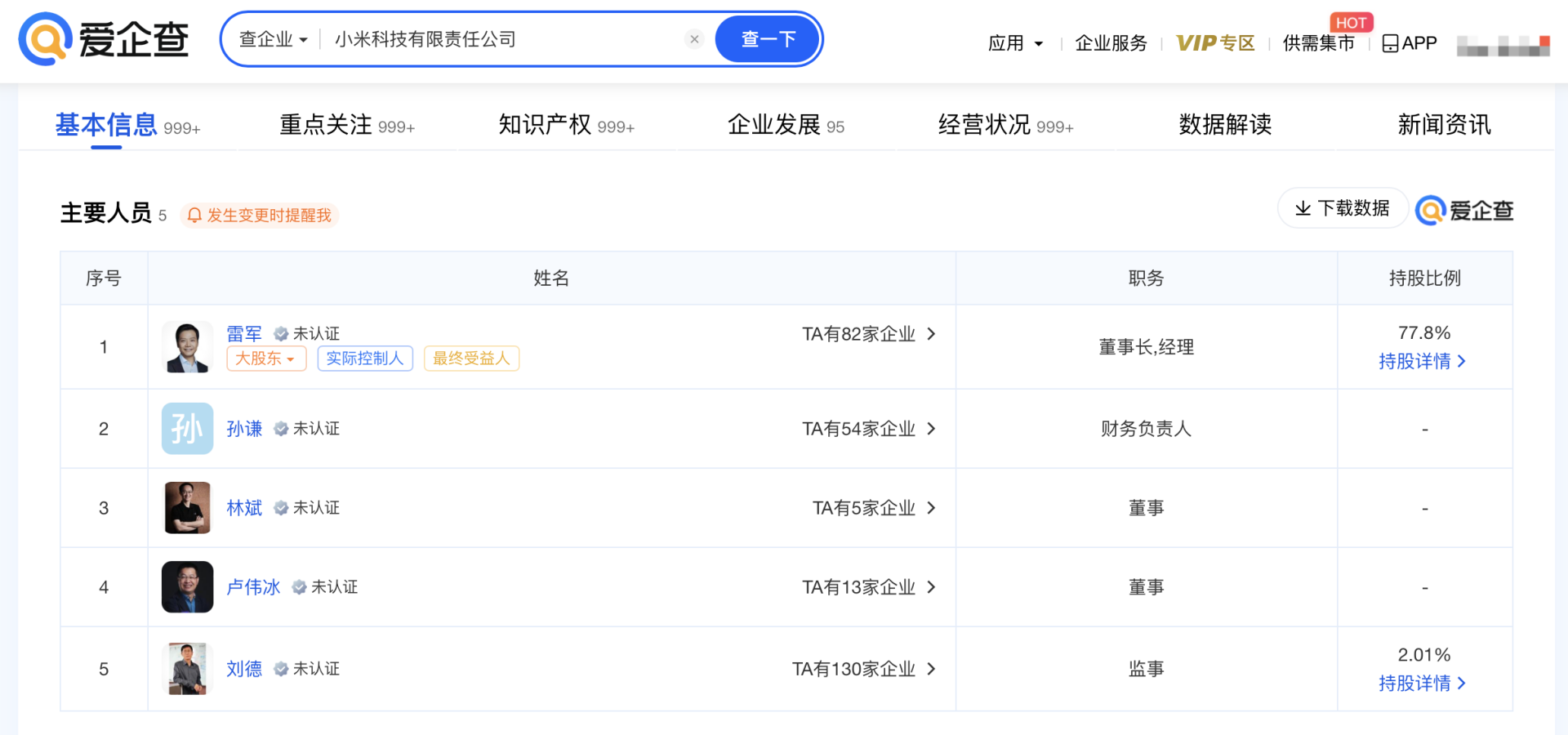This screenshot has width=1568, height=735.
Task: Expand TA有54家企业 for 孙谦
Action: [x=868, y=429]
